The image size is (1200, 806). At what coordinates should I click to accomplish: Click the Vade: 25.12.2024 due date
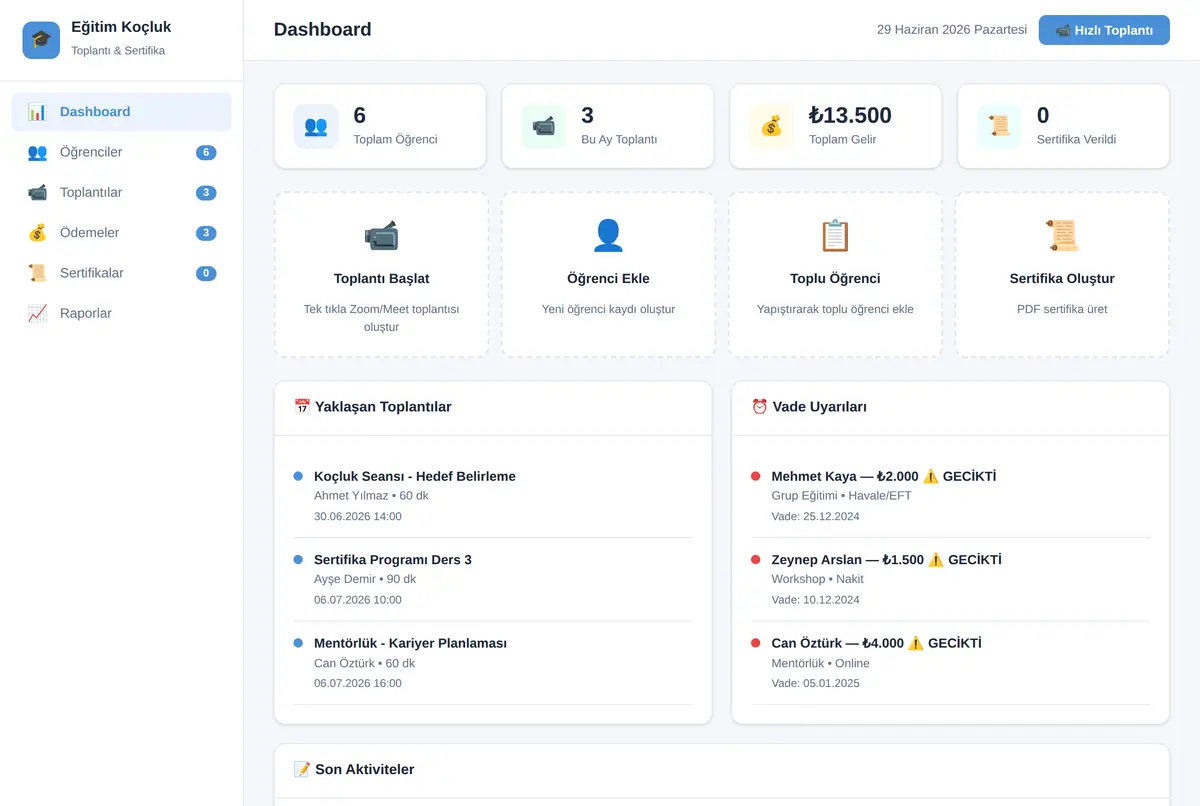(816, 517)
